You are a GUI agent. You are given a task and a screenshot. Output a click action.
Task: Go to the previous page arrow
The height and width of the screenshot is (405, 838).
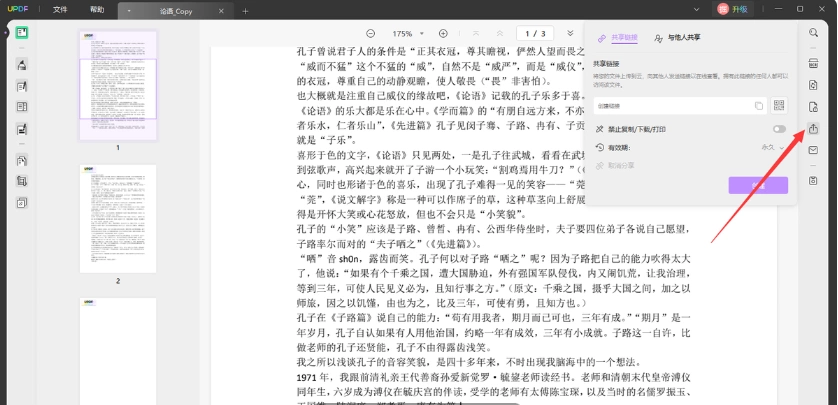[x=500, y=33]
